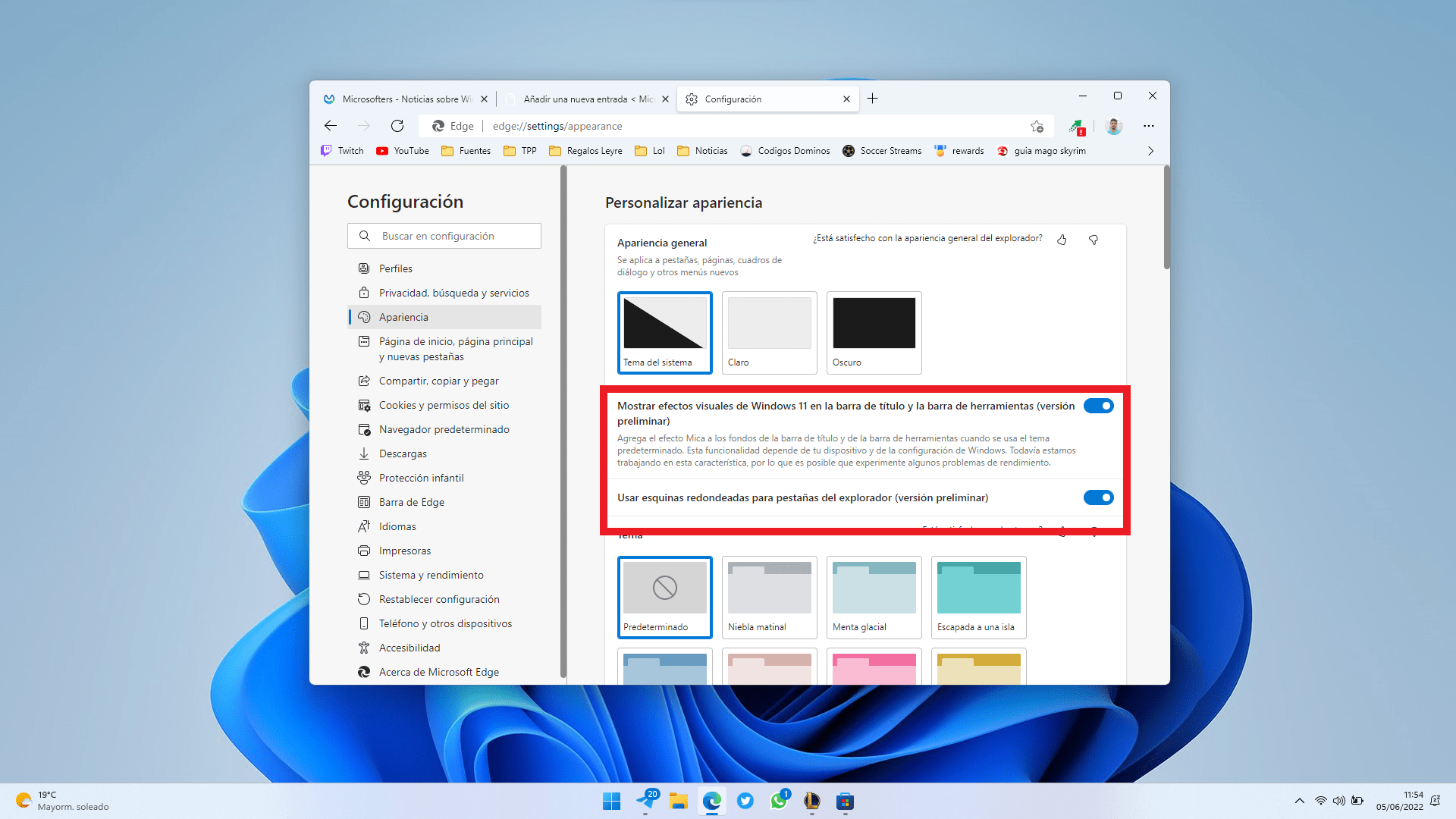Viewport: 1456px width, 819px height.
Task: Expand the favorites bar overflow chevron
Action: coord(1150,150)
